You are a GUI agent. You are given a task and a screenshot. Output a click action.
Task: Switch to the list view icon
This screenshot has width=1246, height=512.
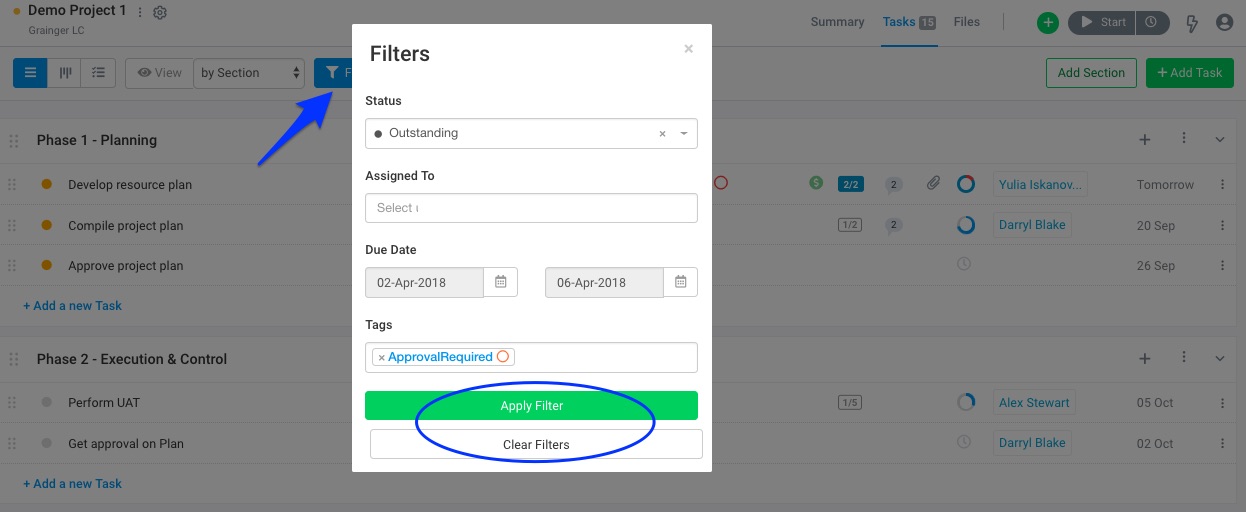(30, 72)
